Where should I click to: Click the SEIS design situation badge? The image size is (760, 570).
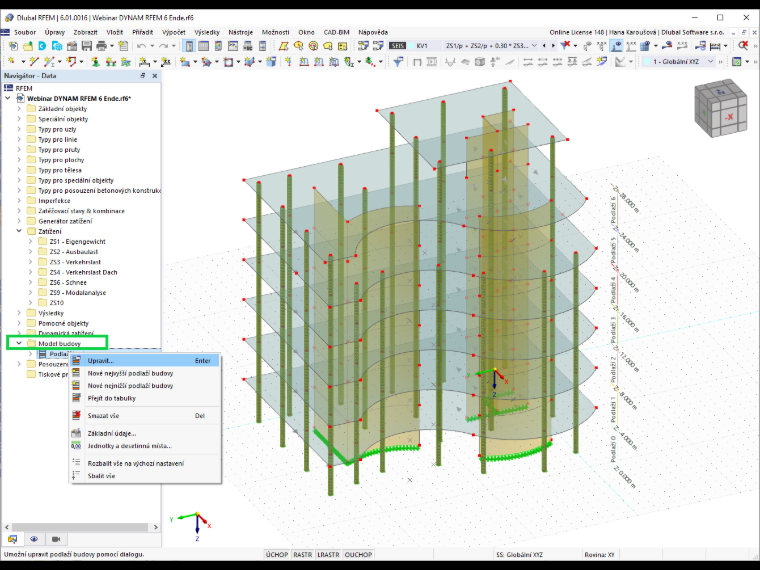point(397,46)
